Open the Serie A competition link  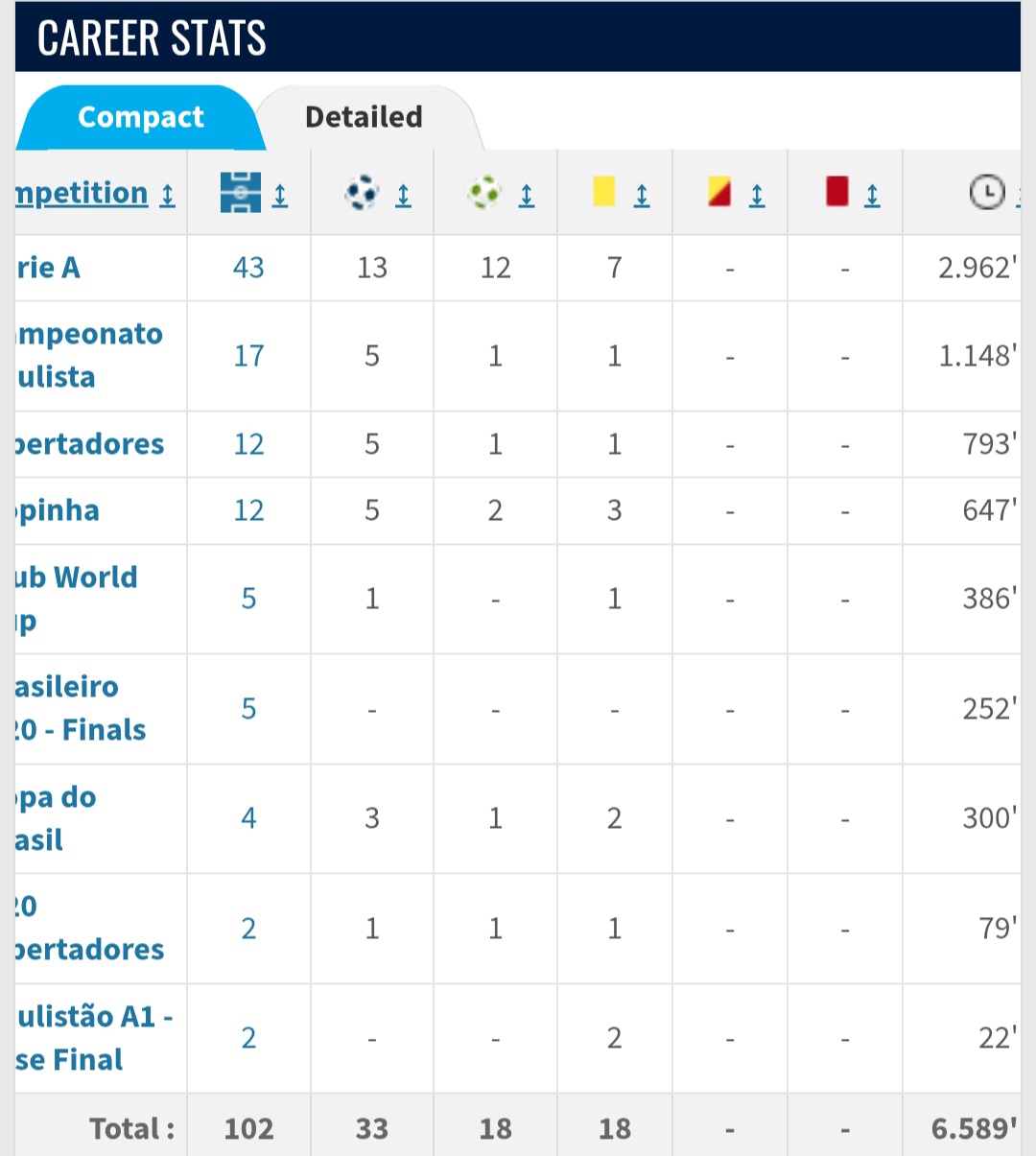pos(48,268)
